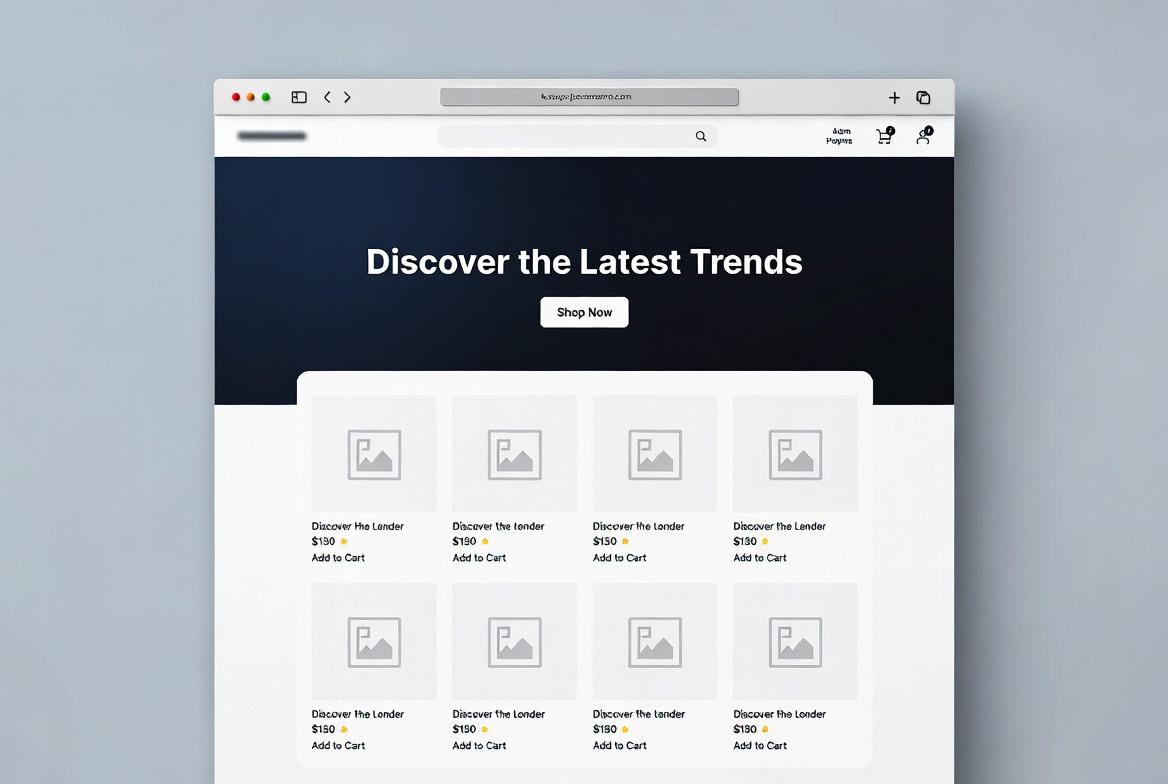Click the yellow rating icon of third top-row product
Image resolution: width=1168 pixels, height=784 pixels.
[625, 542]
